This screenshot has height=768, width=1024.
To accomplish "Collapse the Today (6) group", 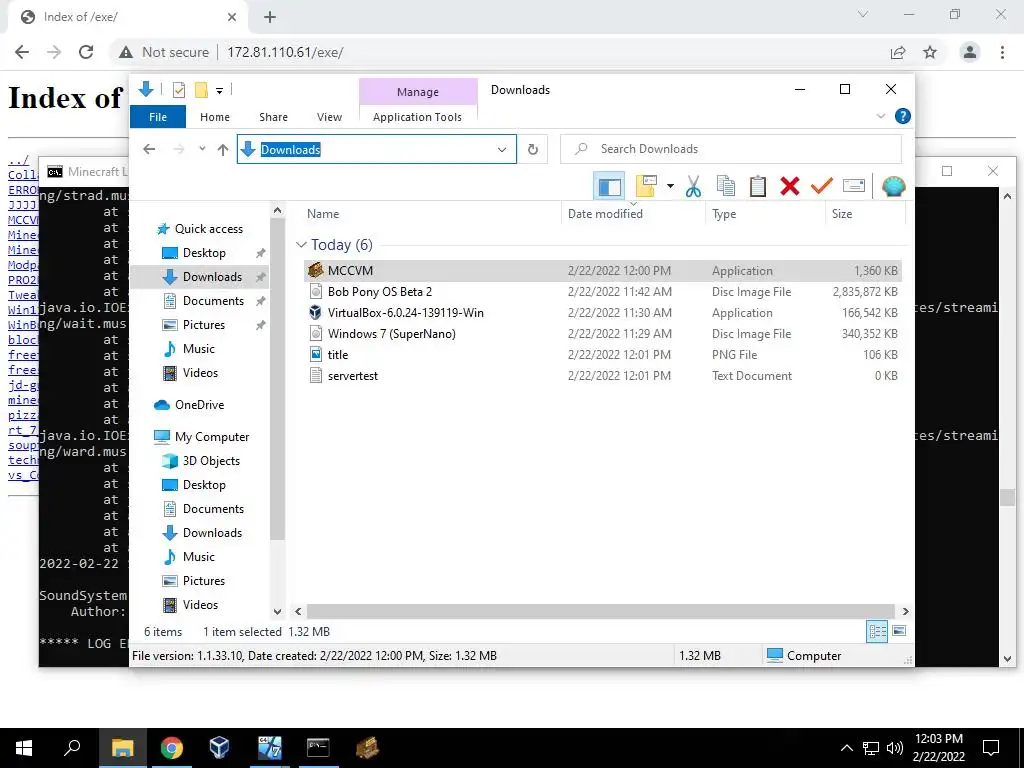I will pos(301,245).
